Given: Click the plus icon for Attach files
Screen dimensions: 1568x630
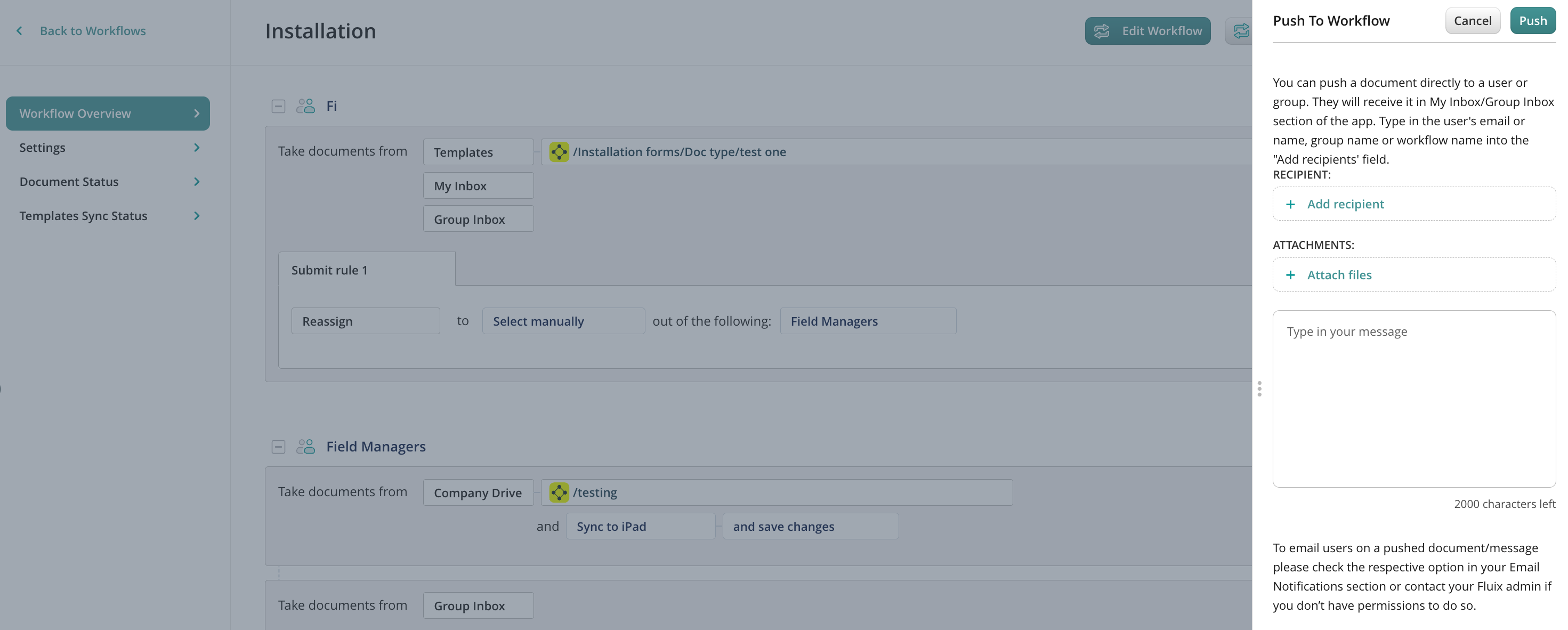Looking at the screenshot, I should click(1290, 275).
